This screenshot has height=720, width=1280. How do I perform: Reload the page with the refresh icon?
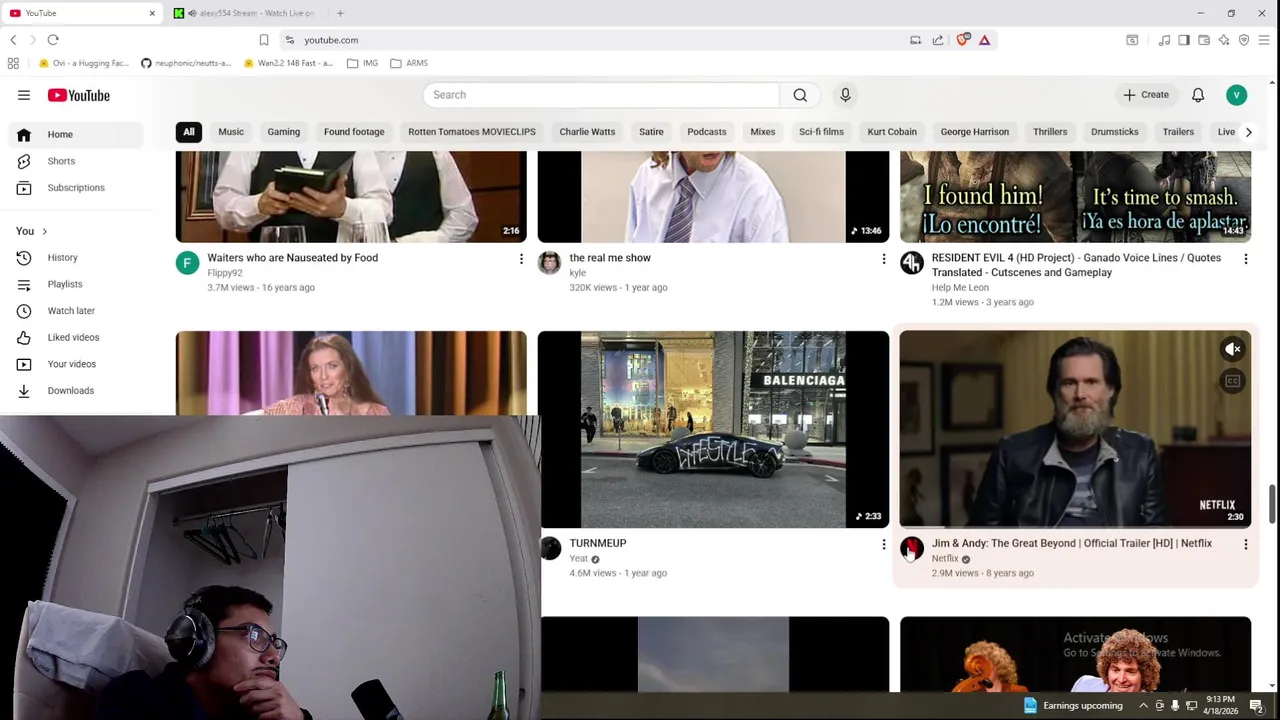53,40
